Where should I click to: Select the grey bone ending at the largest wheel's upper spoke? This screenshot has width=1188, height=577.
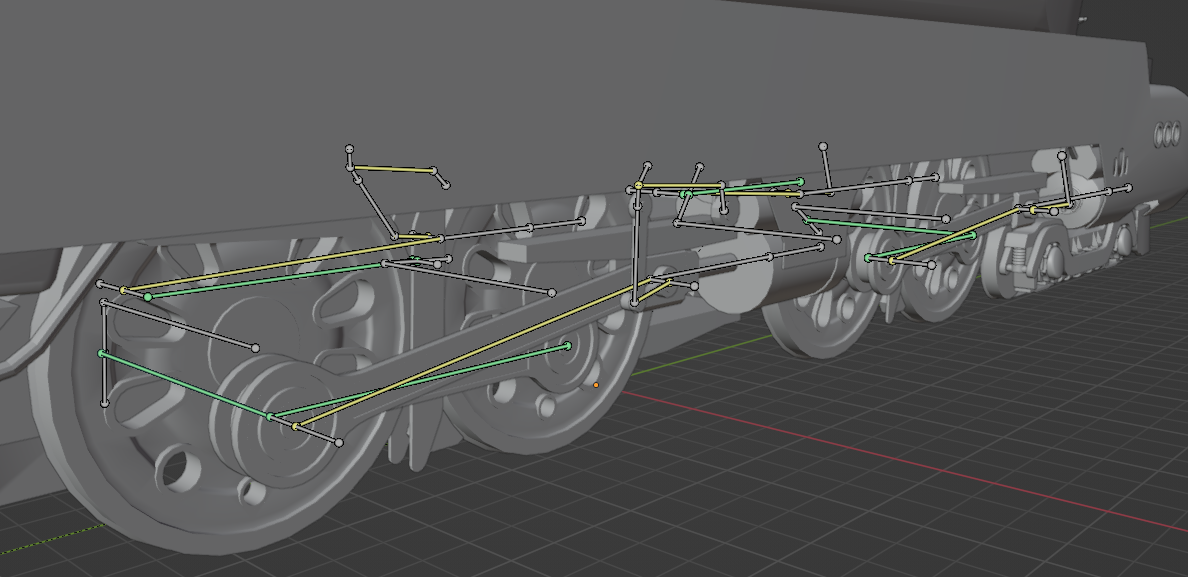(x=180, y=326)
